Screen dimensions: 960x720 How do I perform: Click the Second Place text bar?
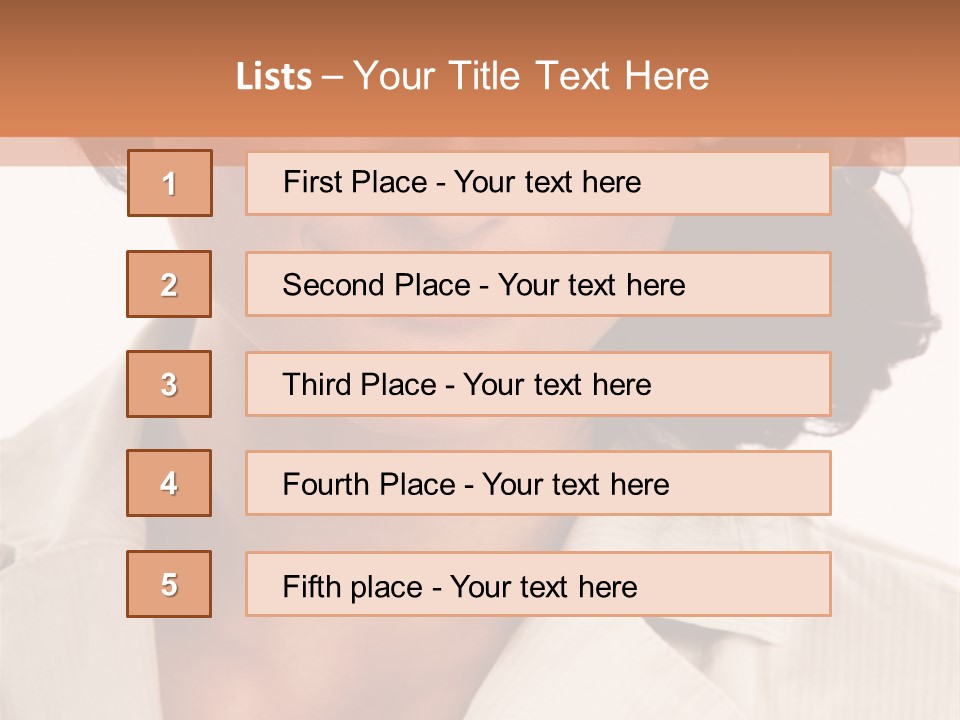pyautogui.click(x=538, y=284)
